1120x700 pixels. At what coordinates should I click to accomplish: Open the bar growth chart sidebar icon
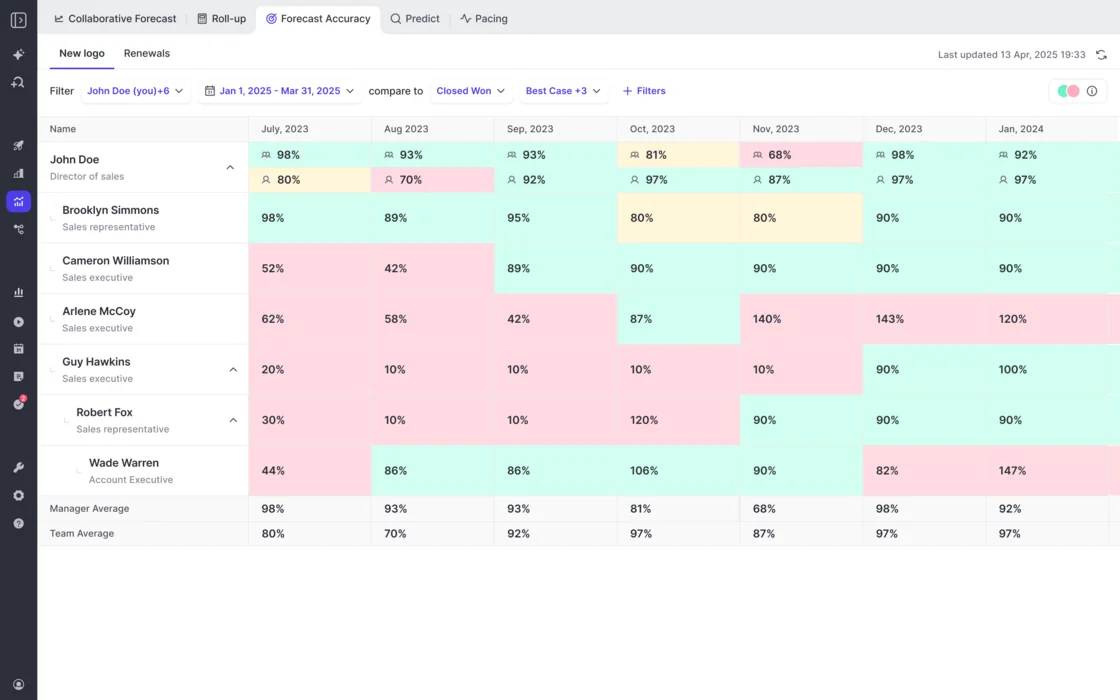(x=19, y=174)
